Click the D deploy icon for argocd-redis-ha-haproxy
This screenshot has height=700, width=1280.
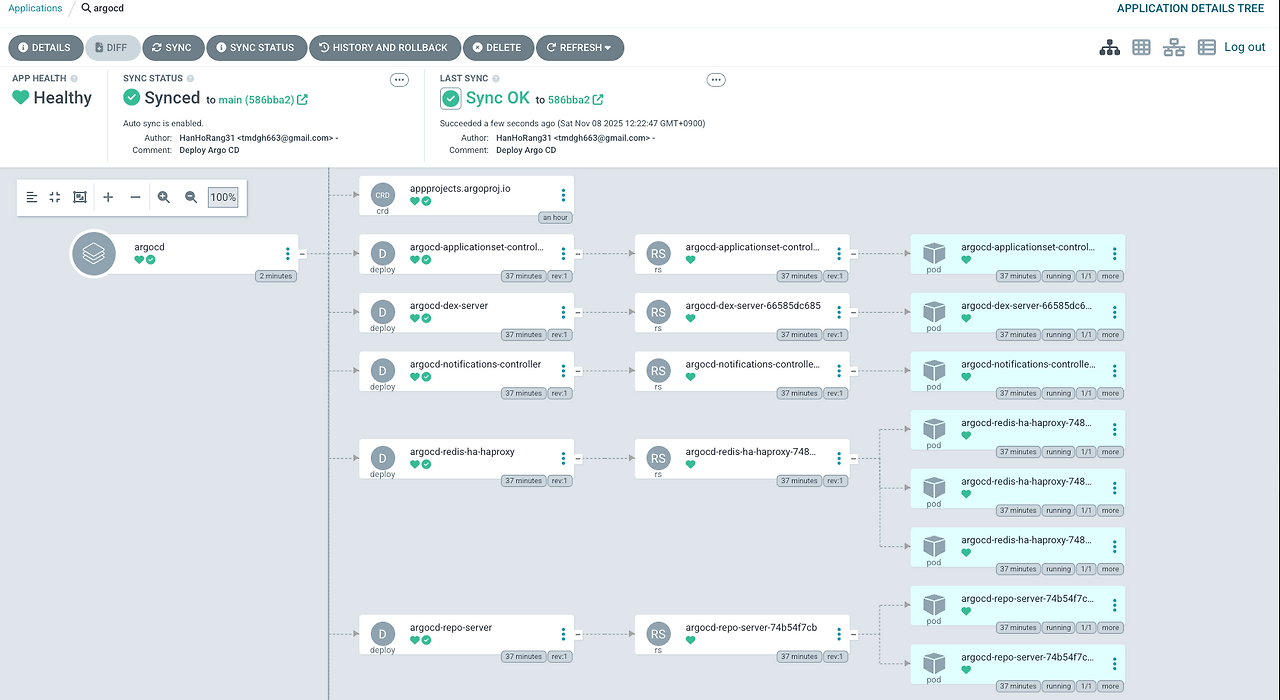tap(382, 458)
